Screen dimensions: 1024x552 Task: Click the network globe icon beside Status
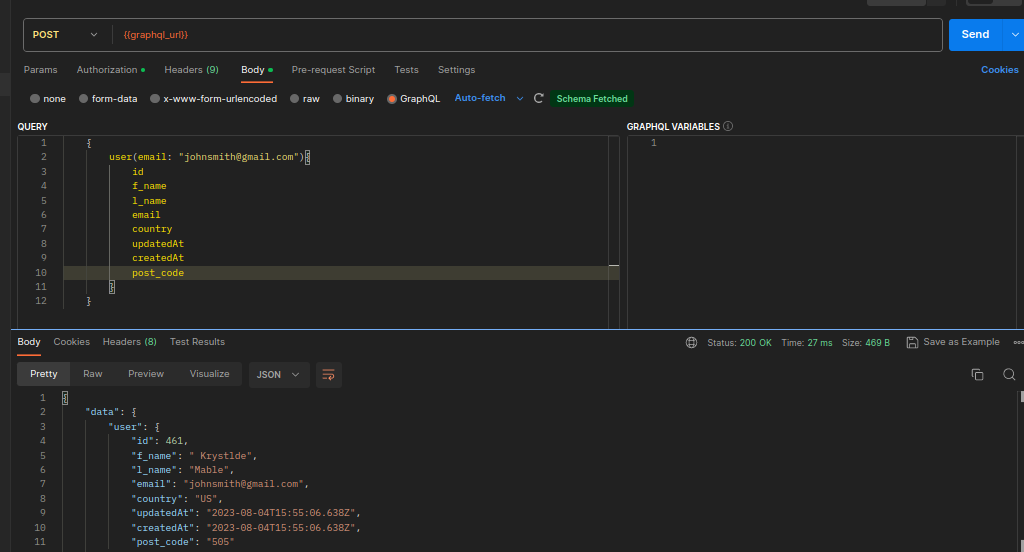click(691, 342)
